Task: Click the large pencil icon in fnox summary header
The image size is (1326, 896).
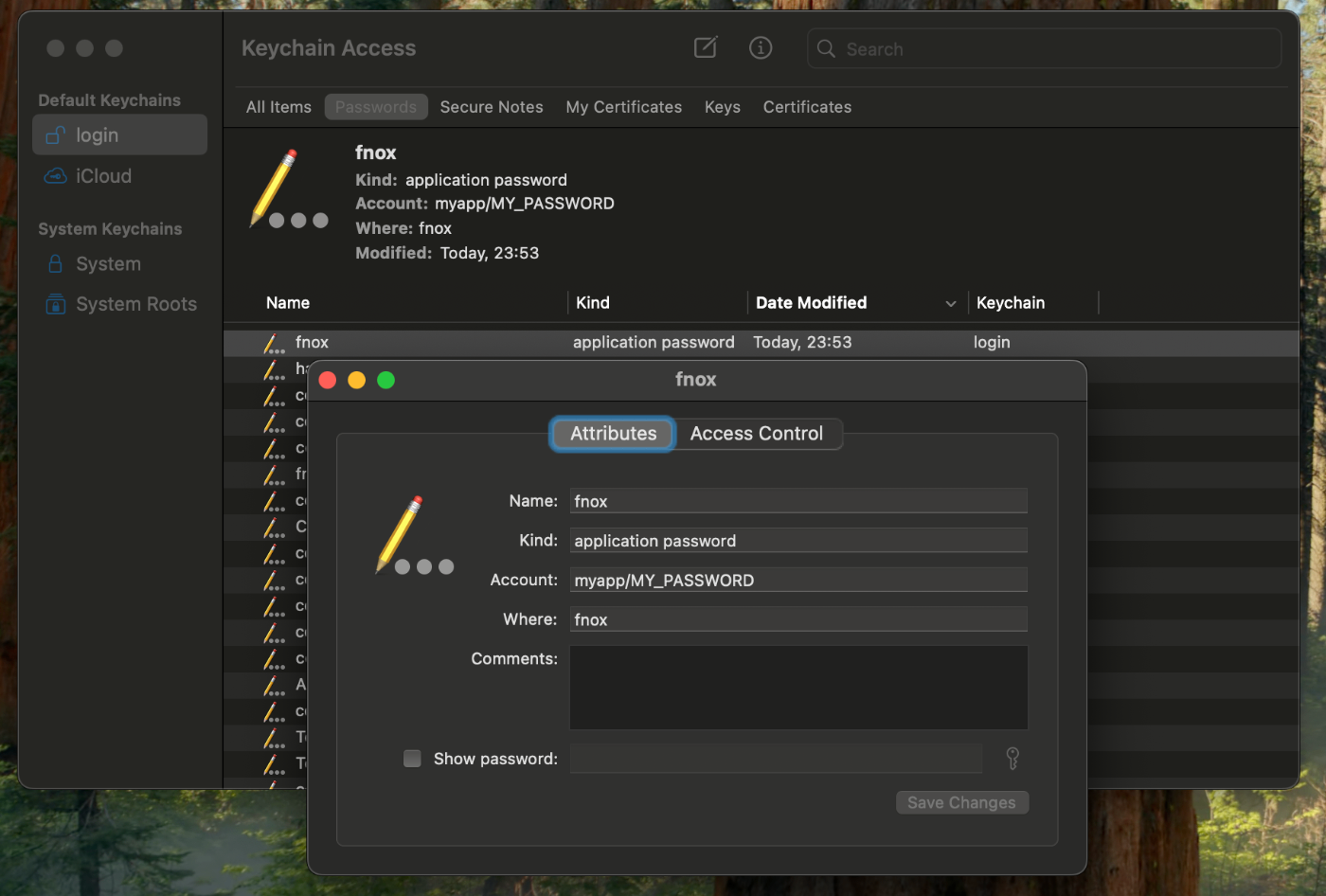Action: [288, 189]
